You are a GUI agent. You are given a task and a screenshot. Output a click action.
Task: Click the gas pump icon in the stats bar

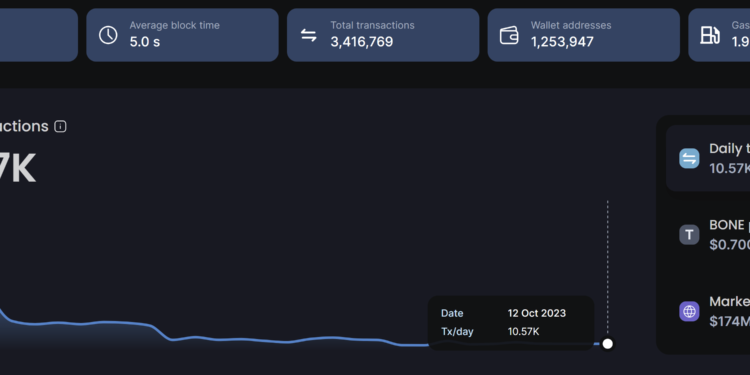(710, 35)
